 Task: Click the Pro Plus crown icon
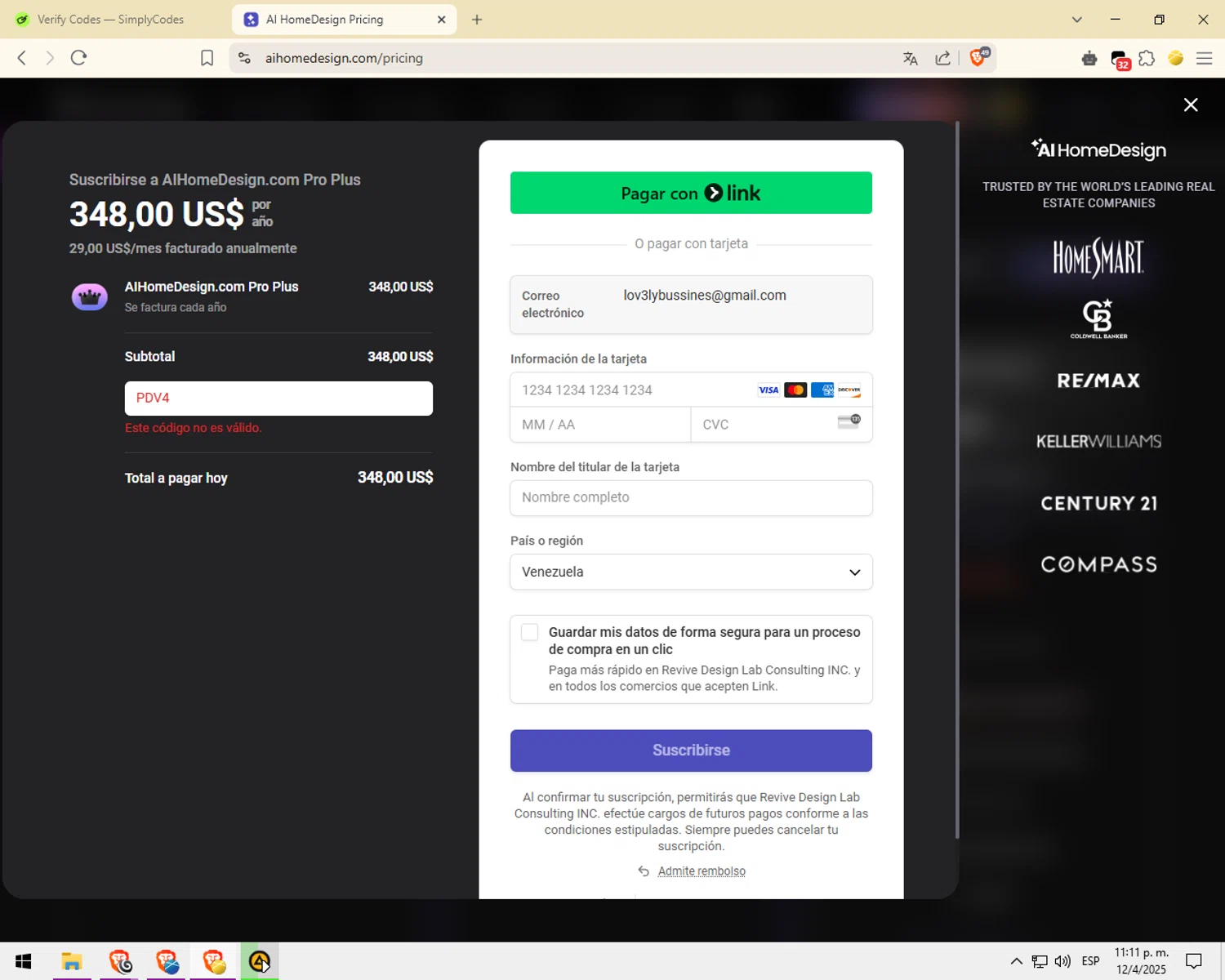pyautogui.click(x=90, y=296)
